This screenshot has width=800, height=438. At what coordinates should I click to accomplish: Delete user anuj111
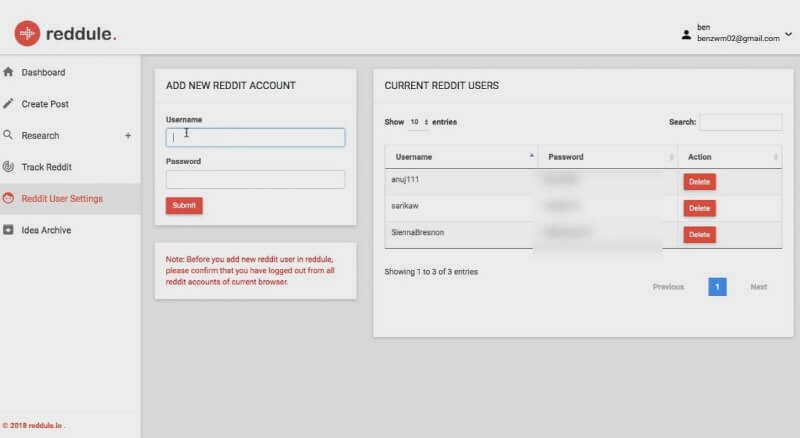coord(699,182)
